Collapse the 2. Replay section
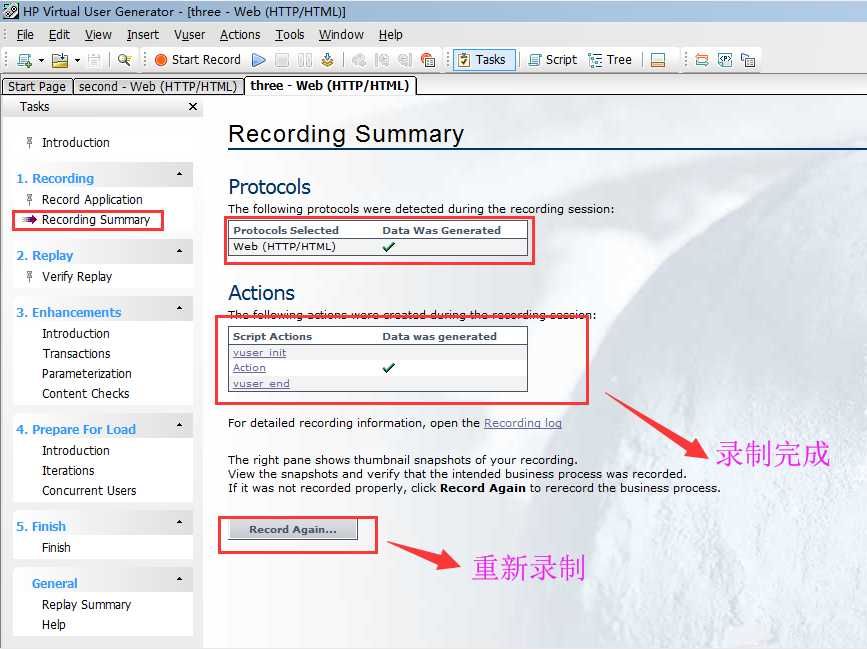 point(179,251)
